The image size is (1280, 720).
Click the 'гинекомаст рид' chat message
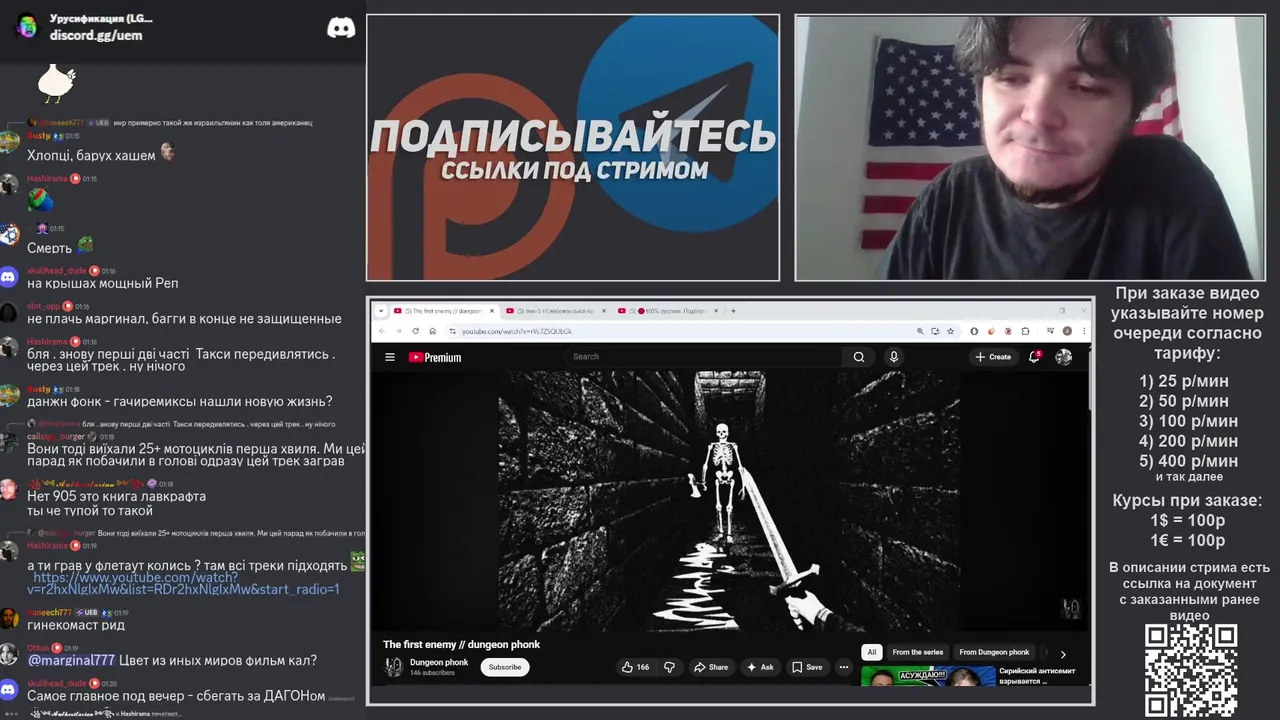(x=76, y=625)
